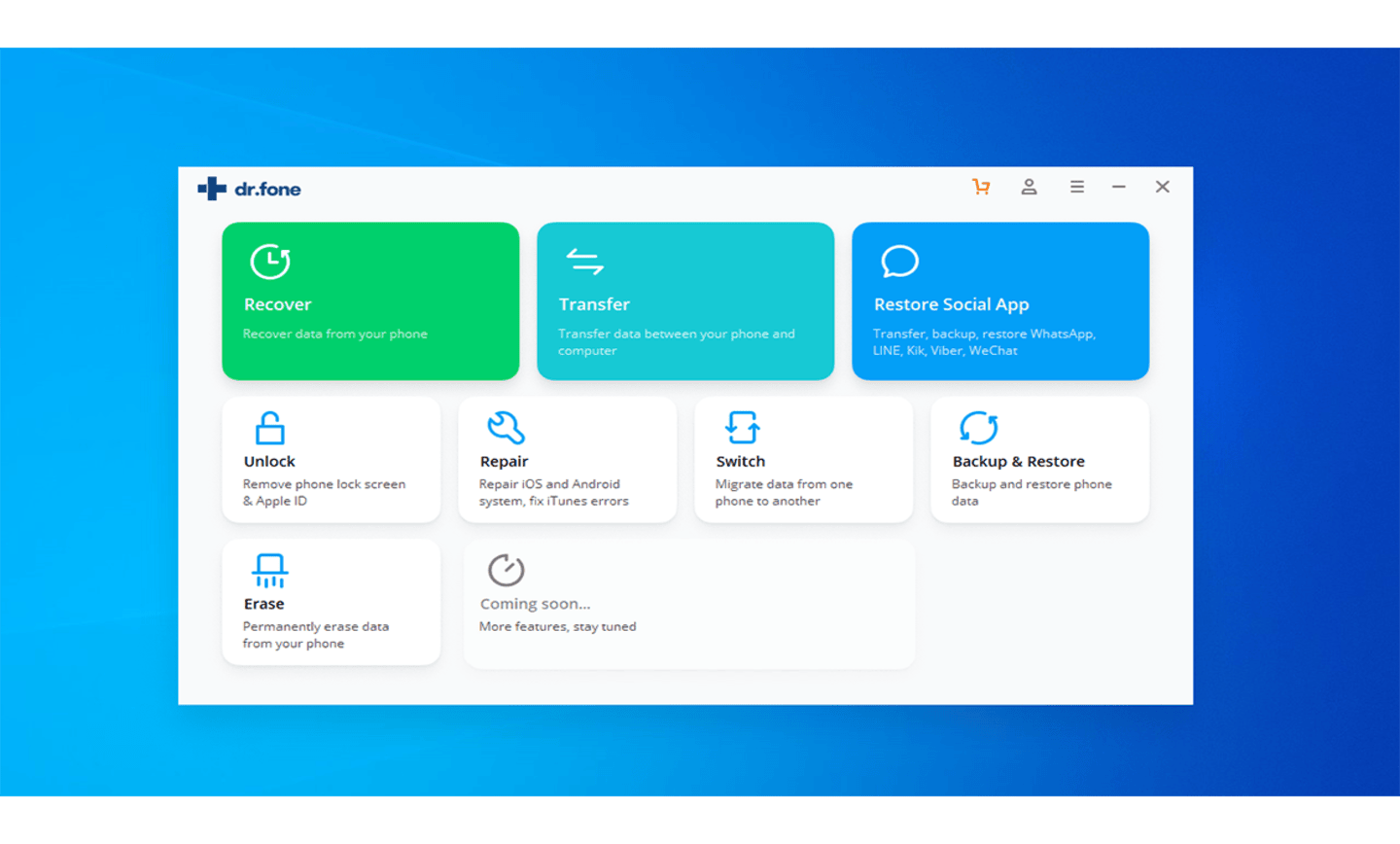Click the dr.fone brand name text
Viewport: 1400px width, 844px height.
point(267,189)
